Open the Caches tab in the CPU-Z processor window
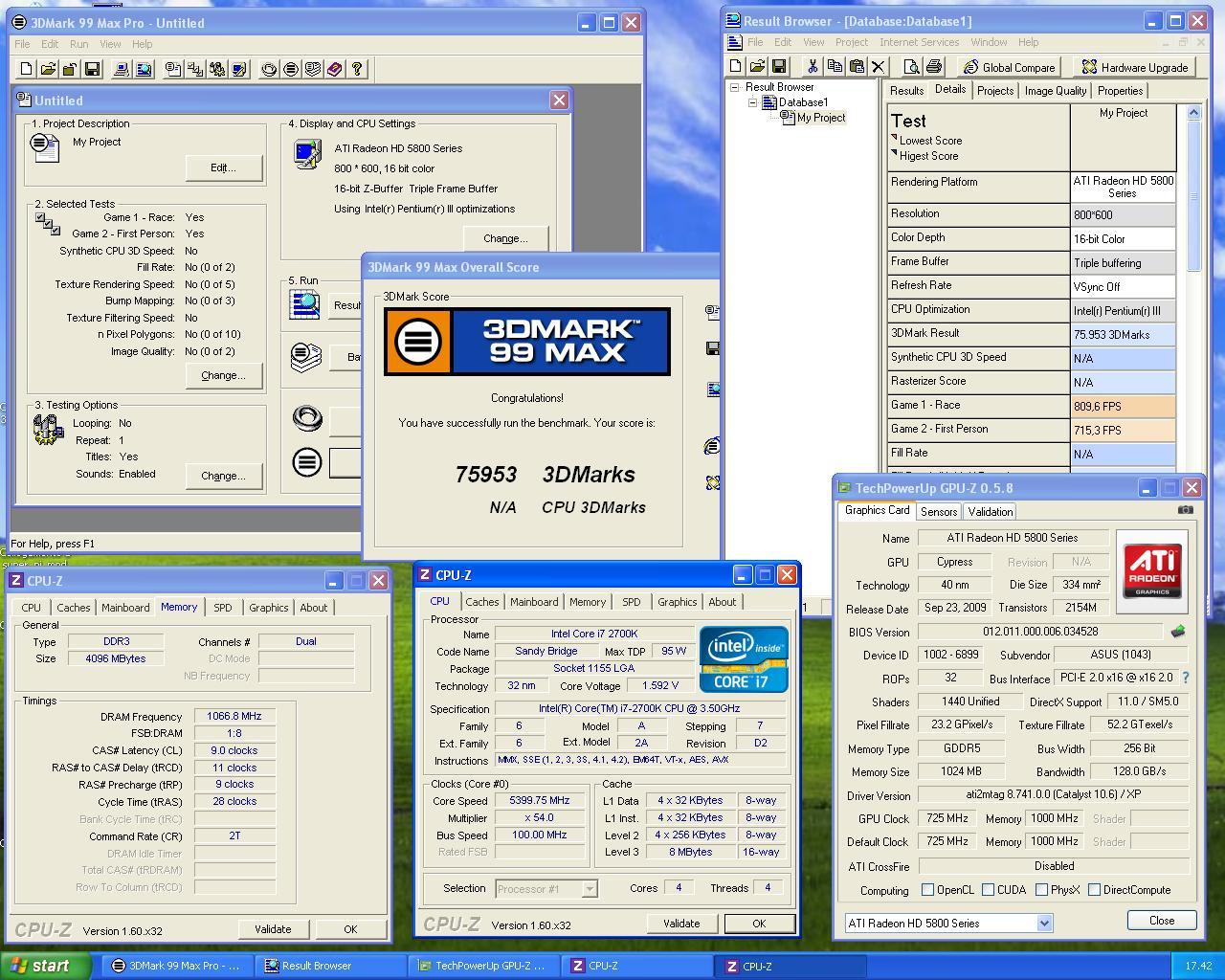This screenshot has width=1225, height=980. click(x=481, y=602)
